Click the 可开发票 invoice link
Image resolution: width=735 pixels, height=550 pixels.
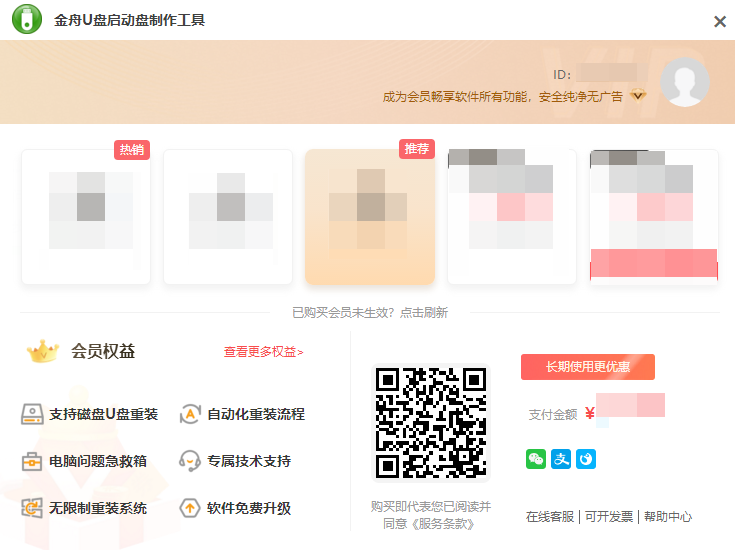click(x=609, y=517)
